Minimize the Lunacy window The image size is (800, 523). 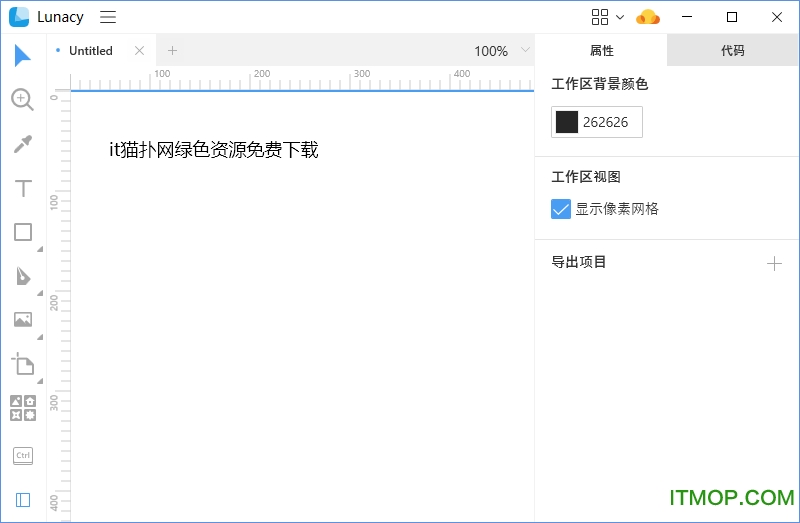pyautogui.click(x=687, y=17)
